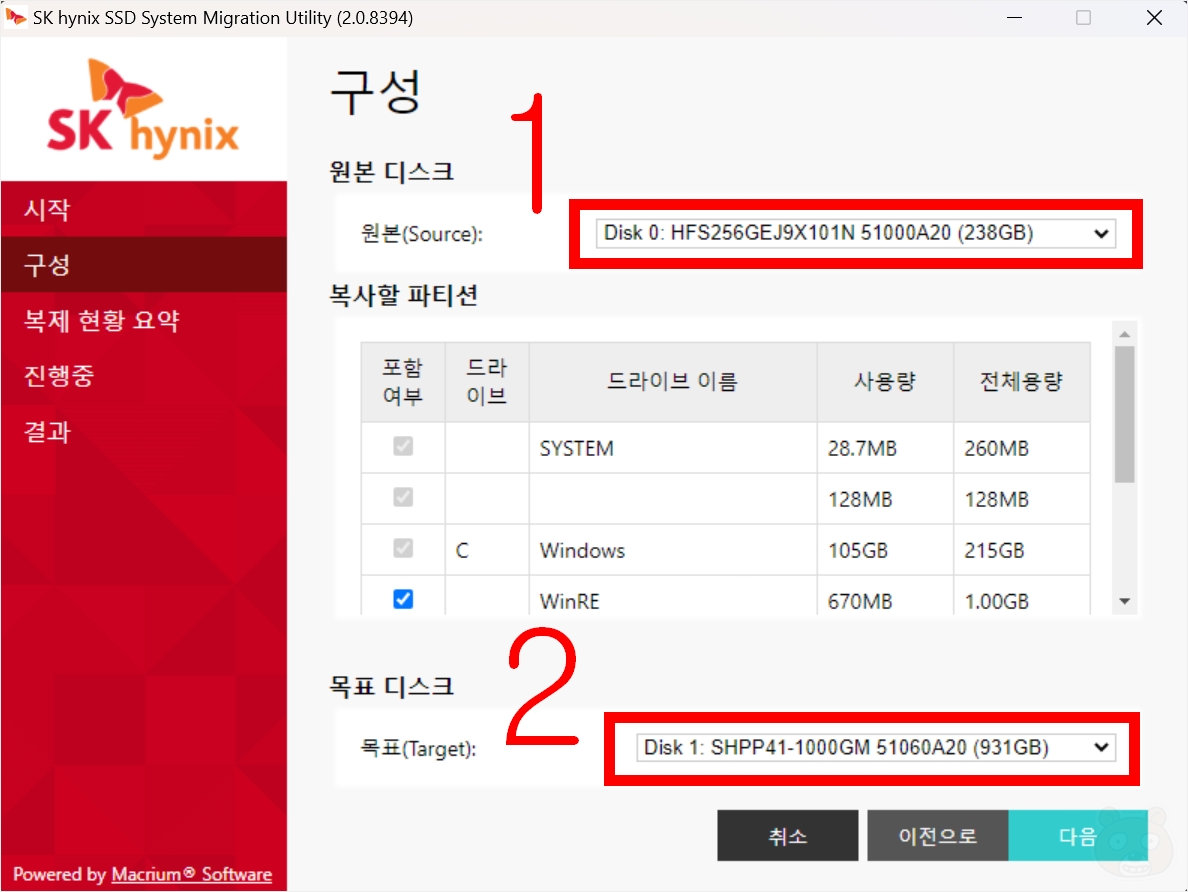
Task: Click partition list scroll down arrow
Action: pos(1124,601)
